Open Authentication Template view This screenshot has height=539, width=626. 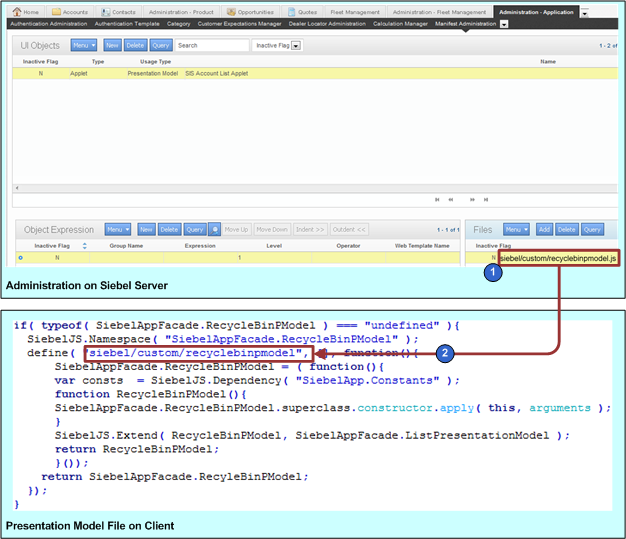[127, 24]
